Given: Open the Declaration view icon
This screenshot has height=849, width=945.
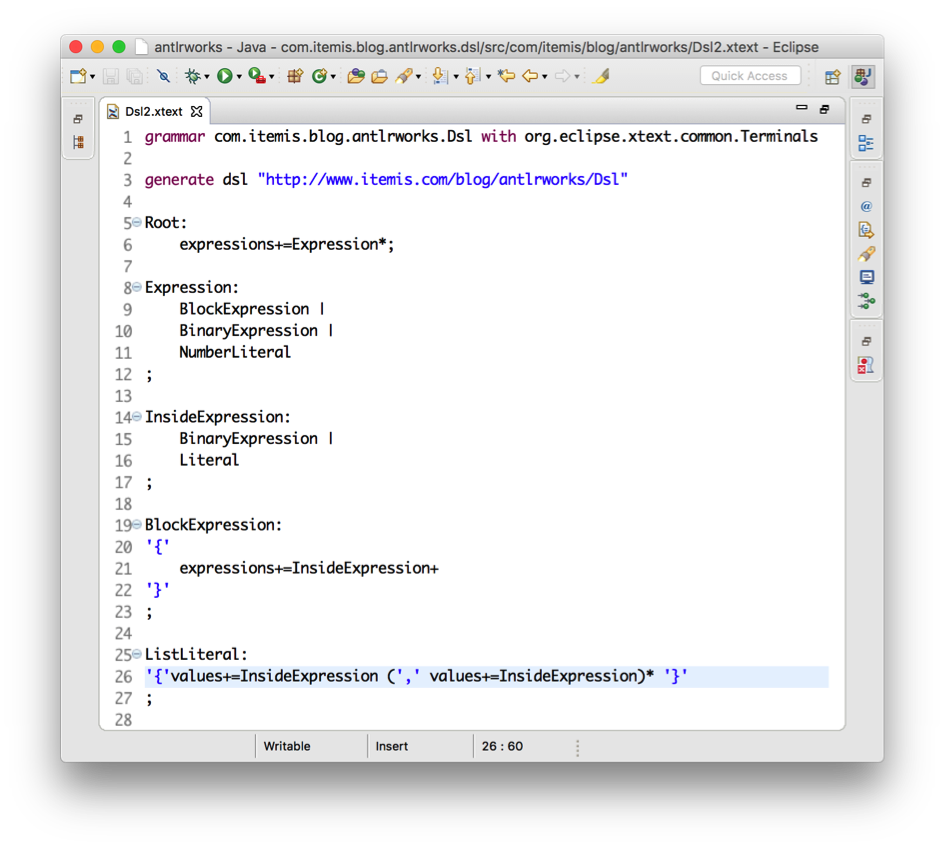Looking at the screenshot, I should pyautogui.click(x=866, y=230).
